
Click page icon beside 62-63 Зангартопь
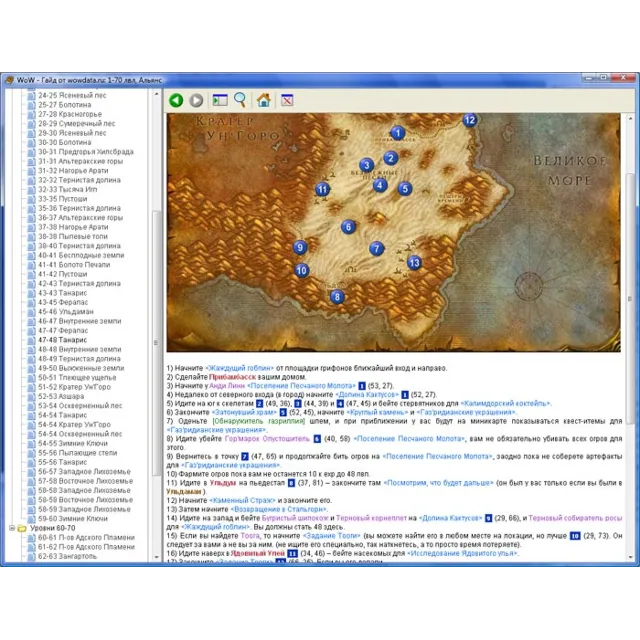(x=31, y=556)
